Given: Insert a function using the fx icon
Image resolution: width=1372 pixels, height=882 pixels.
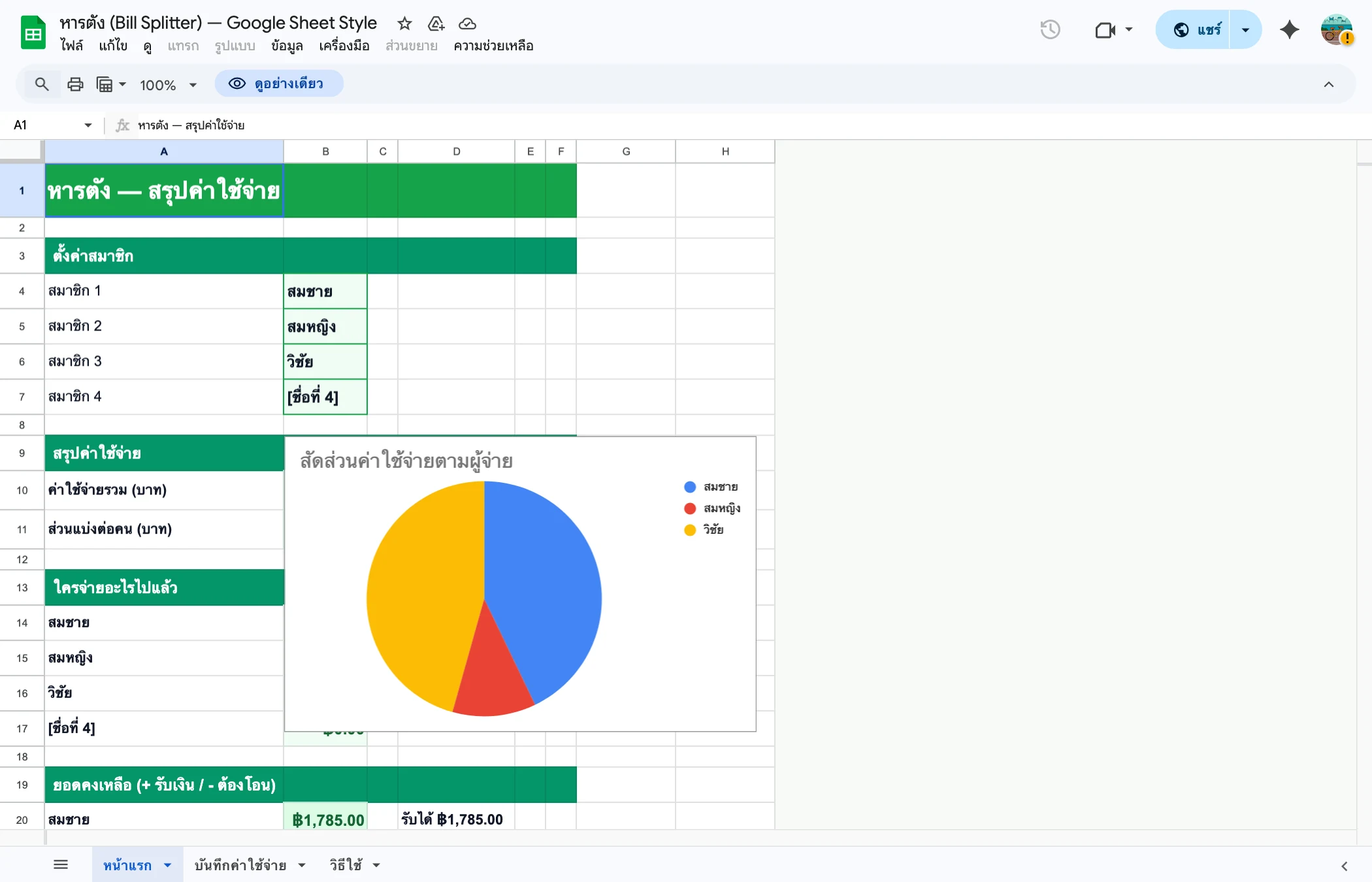Looking at the screenshot, I should (122, 125).
